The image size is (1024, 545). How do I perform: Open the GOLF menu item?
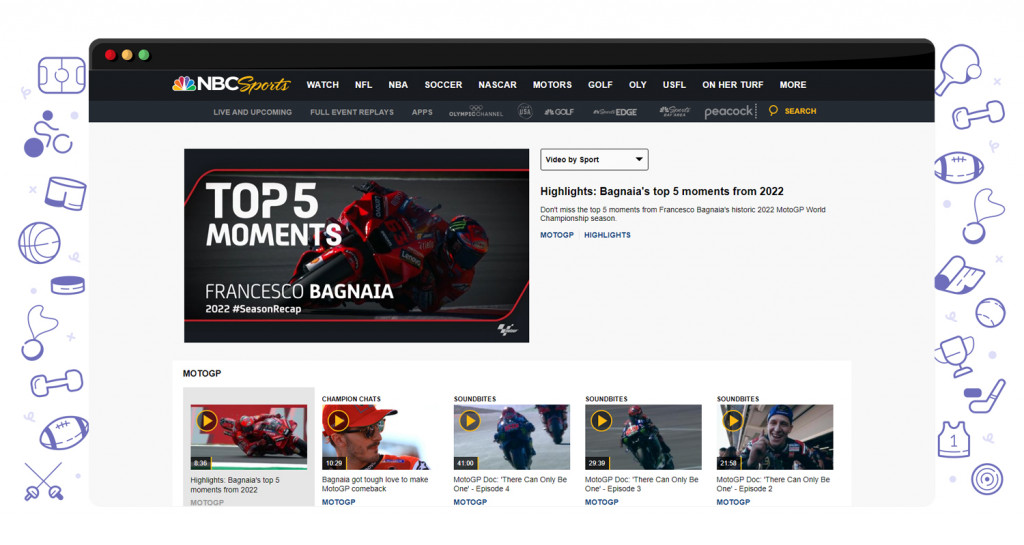600,85
